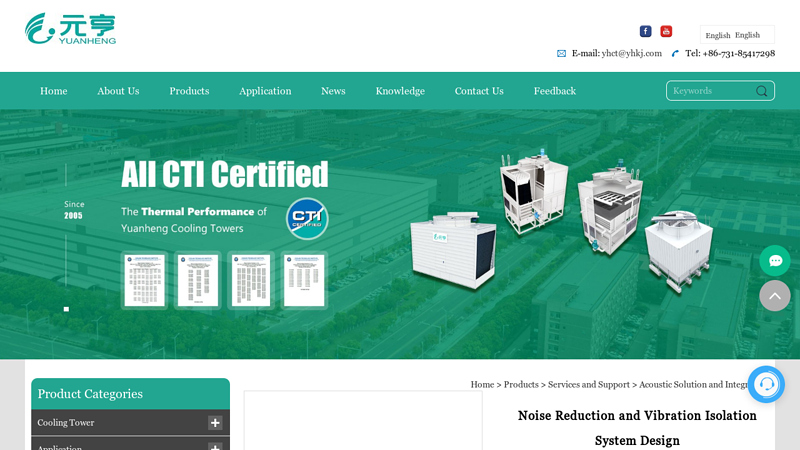Viewport: 800px width, 450px height.
Task: Expand the Application category plus
Action: pos(215,446)
